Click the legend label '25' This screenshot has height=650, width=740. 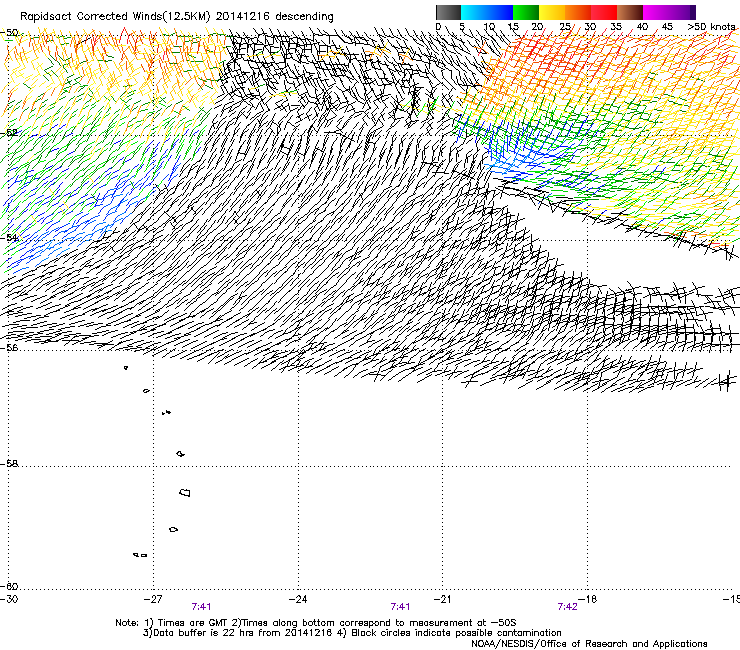(x=565, y=27)
